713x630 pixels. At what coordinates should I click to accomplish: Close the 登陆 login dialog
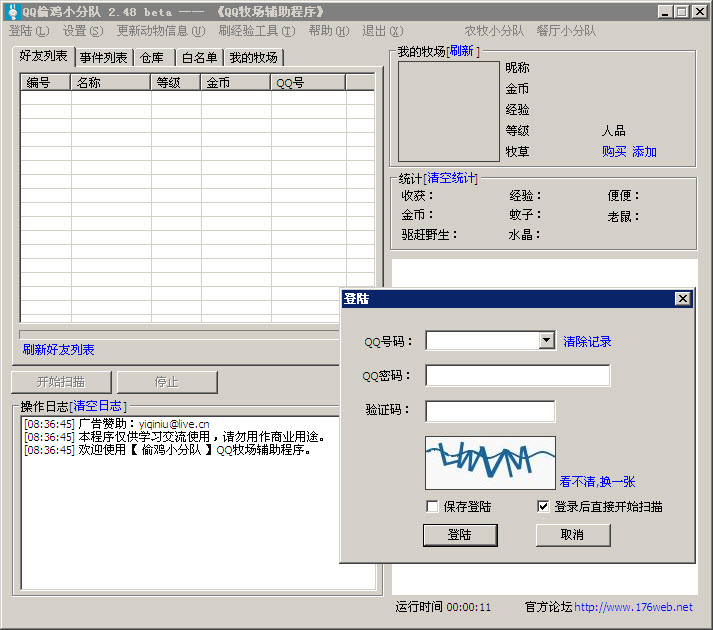(682, 299)
